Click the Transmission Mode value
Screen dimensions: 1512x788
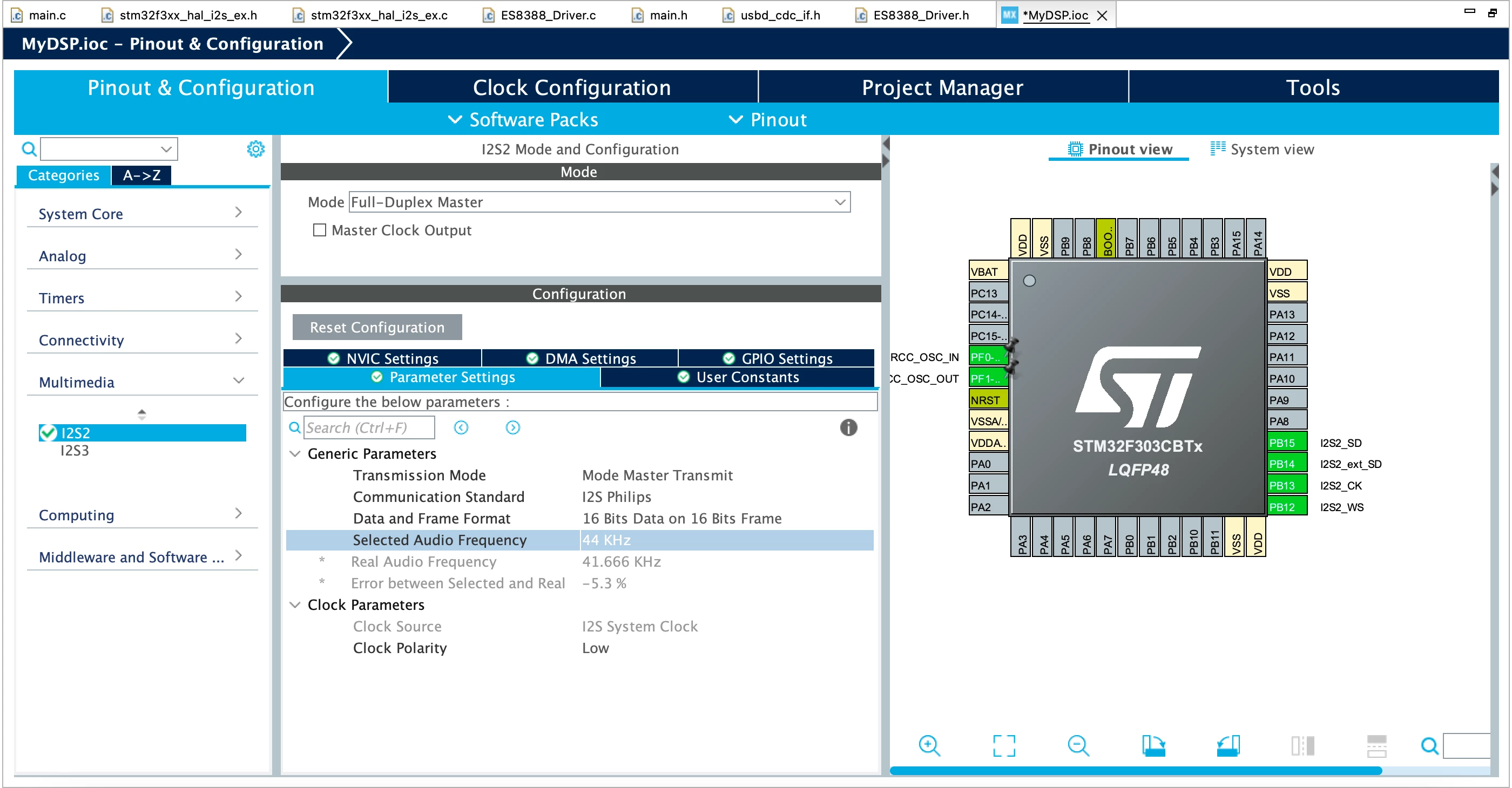tap(657, 475)
